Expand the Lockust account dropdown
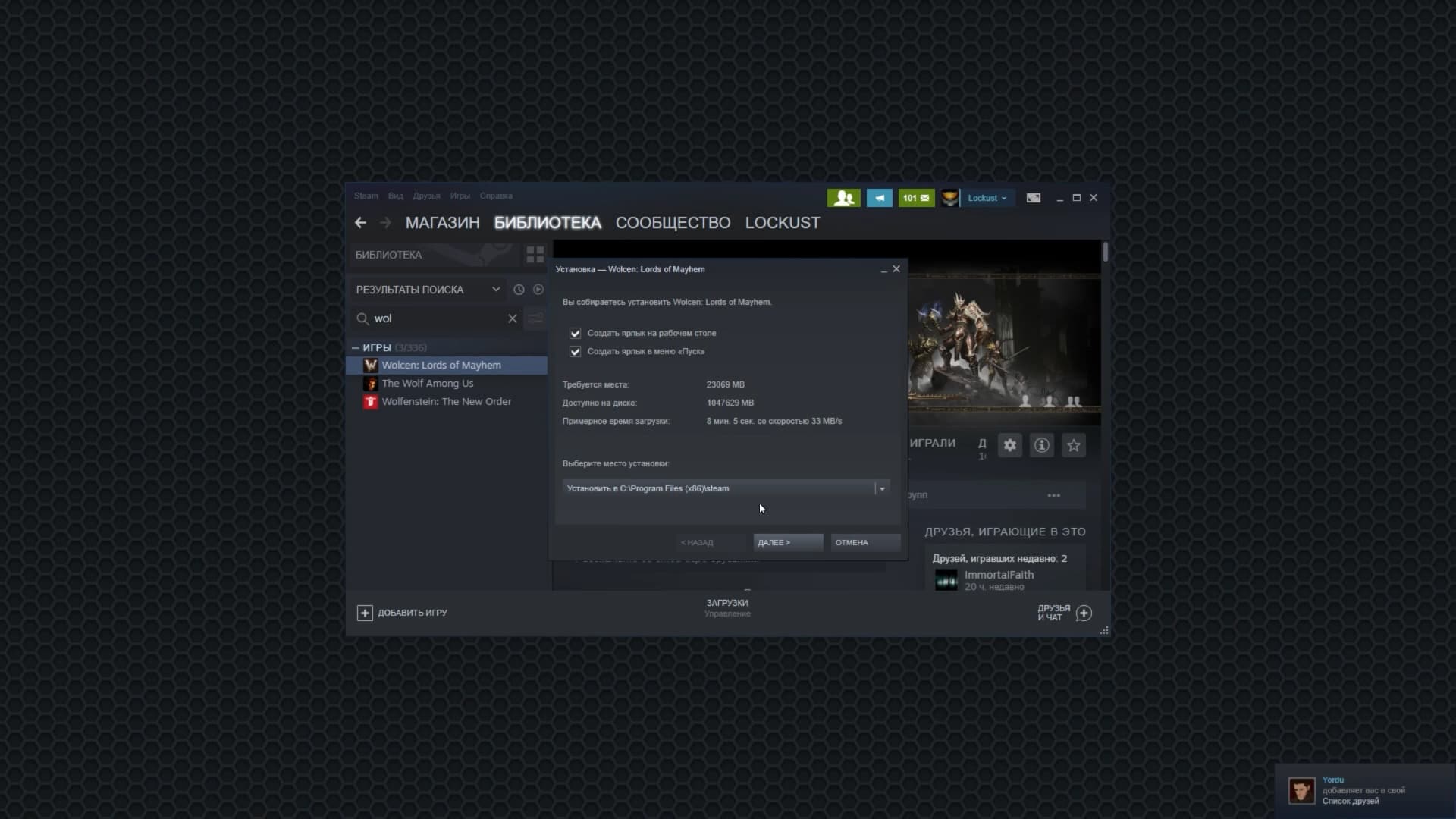The width and height of the screenshot is (1456, 819). [987, 198]
